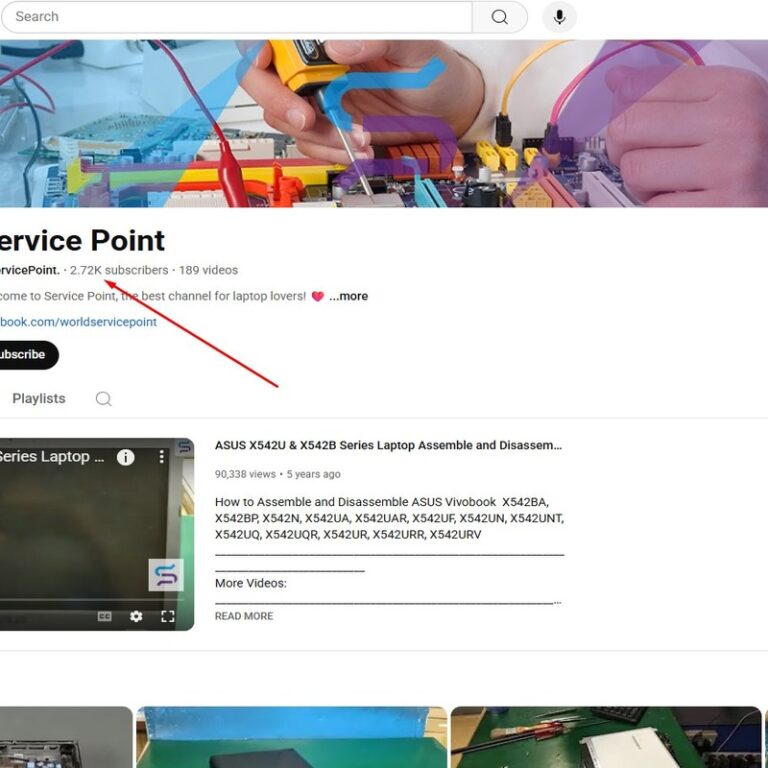Expand video description via READ MORE
This screenshot has width=768, height=768.
(244, 616)
